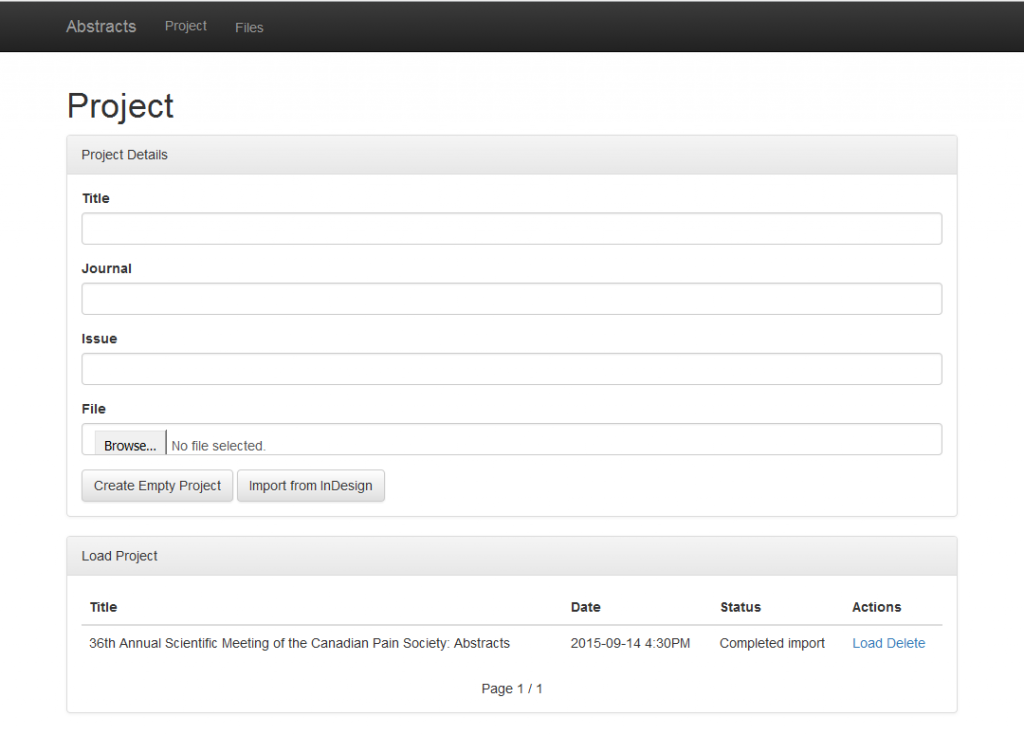Load the Canadian Pain Society project
The height and width of the screenshot is (735, 1024).
click(x=868, y=643)
